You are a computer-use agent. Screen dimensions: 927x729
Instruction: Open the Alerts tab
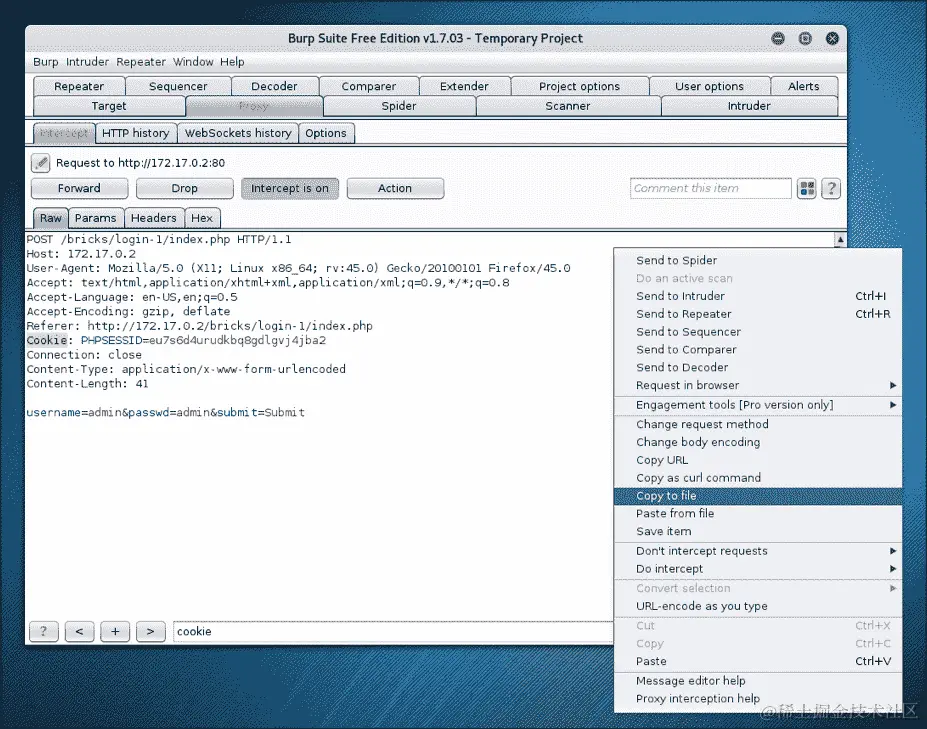tap(804, 86)
